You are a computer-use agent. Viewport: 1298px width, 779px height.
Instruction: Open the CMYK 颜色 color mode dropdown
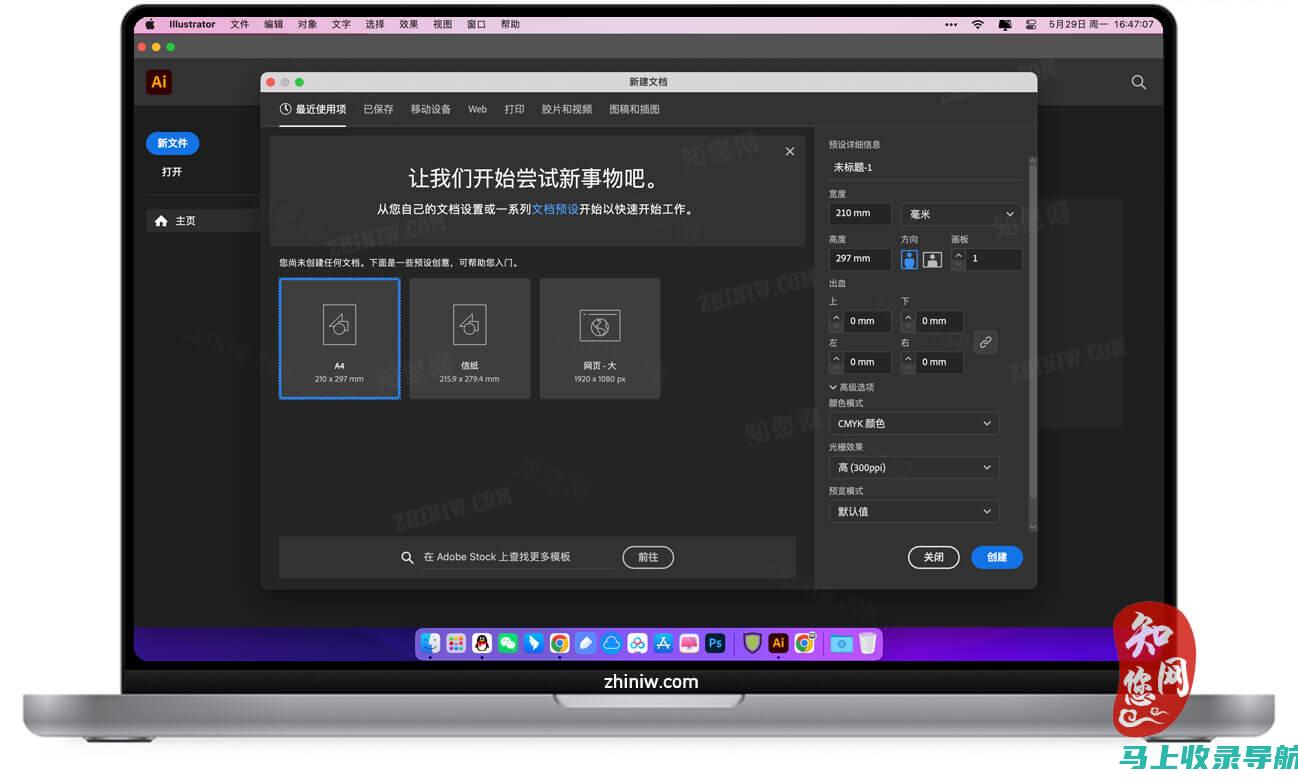pyautogui.click(x=913, y=423)
